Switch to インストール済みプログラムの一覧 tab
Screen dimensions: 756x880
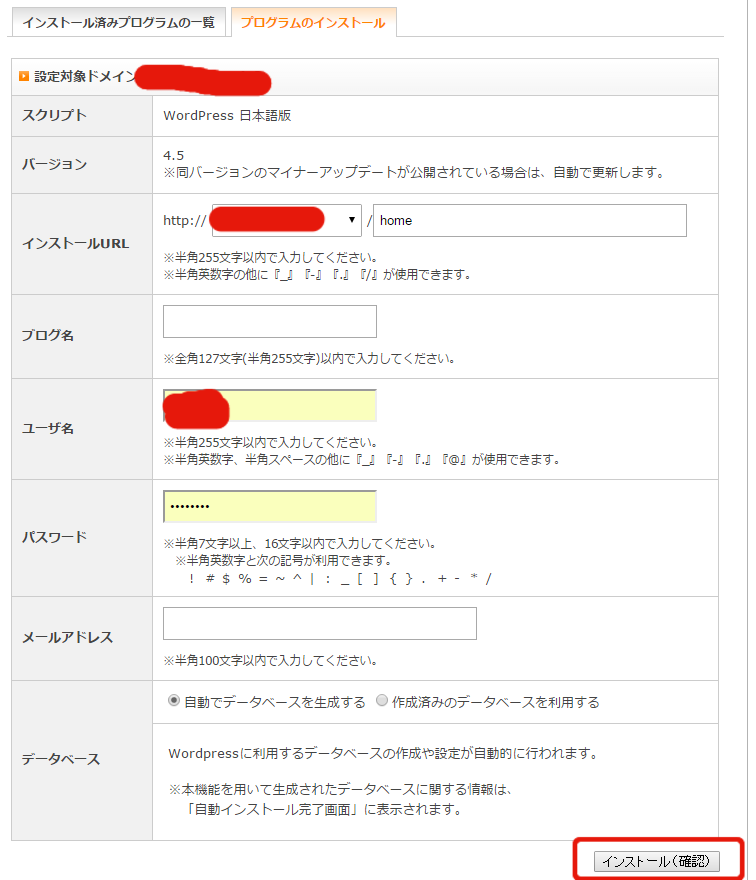[x=118, y=22]
